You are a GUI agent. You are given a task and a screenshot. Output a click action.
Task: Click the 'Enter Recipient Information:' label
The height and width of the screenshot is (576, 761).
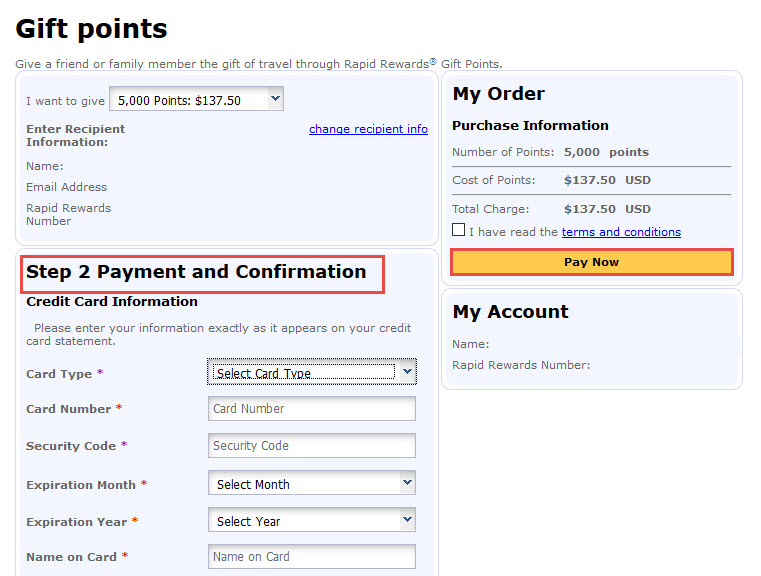pos(75,135)
